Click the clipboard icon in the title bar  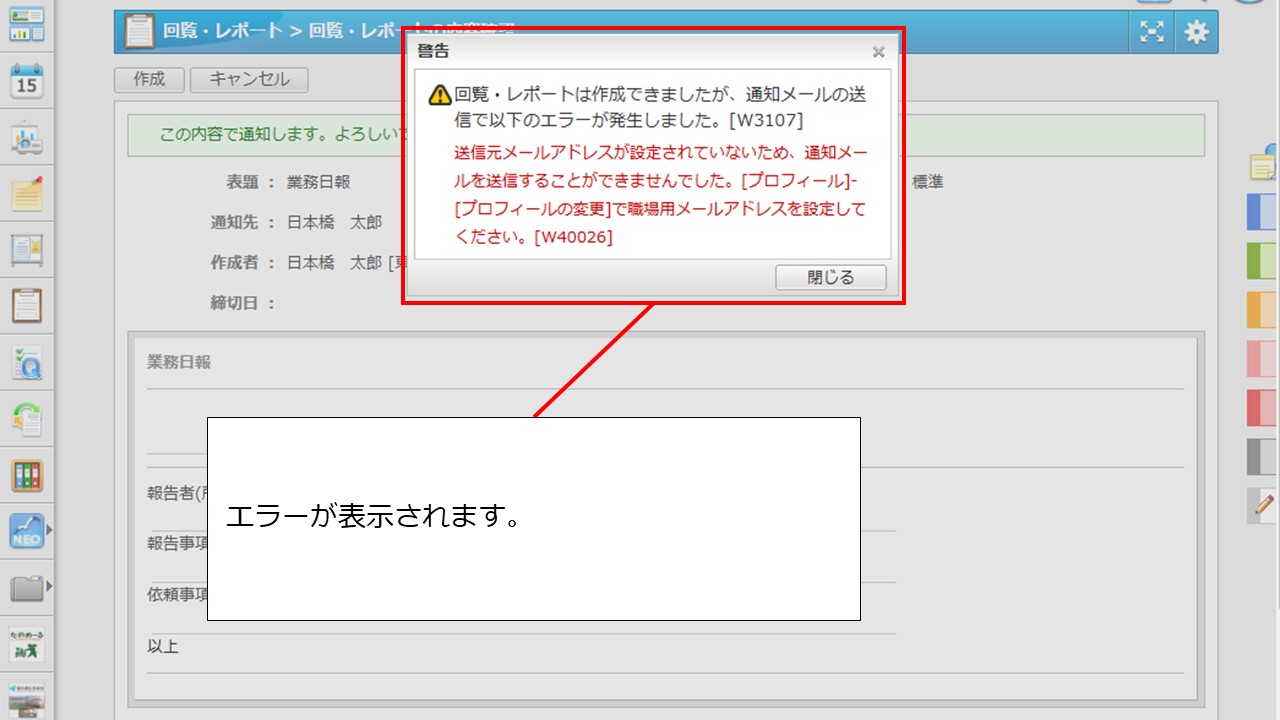click(139, 32)
